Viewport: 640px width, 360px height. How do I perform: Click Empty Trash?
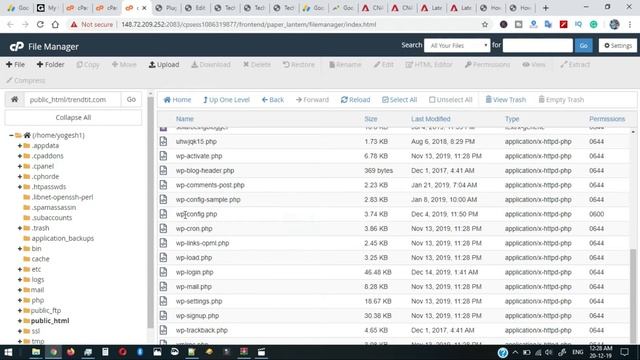click(561, 100)
